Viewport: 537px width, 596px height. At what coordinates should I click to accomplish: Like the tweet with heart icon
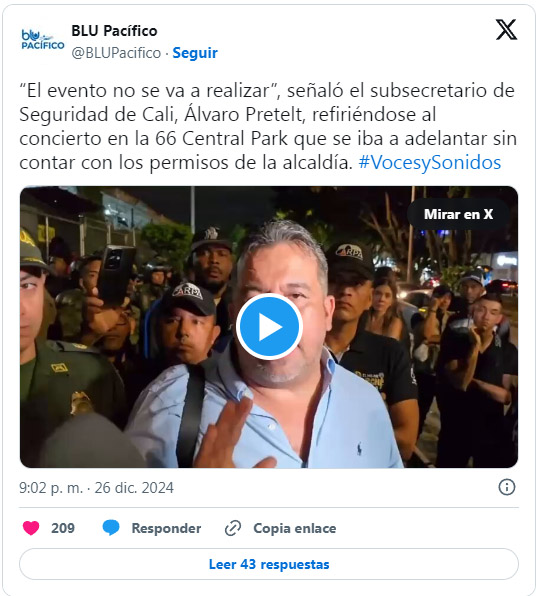point(31,528)
